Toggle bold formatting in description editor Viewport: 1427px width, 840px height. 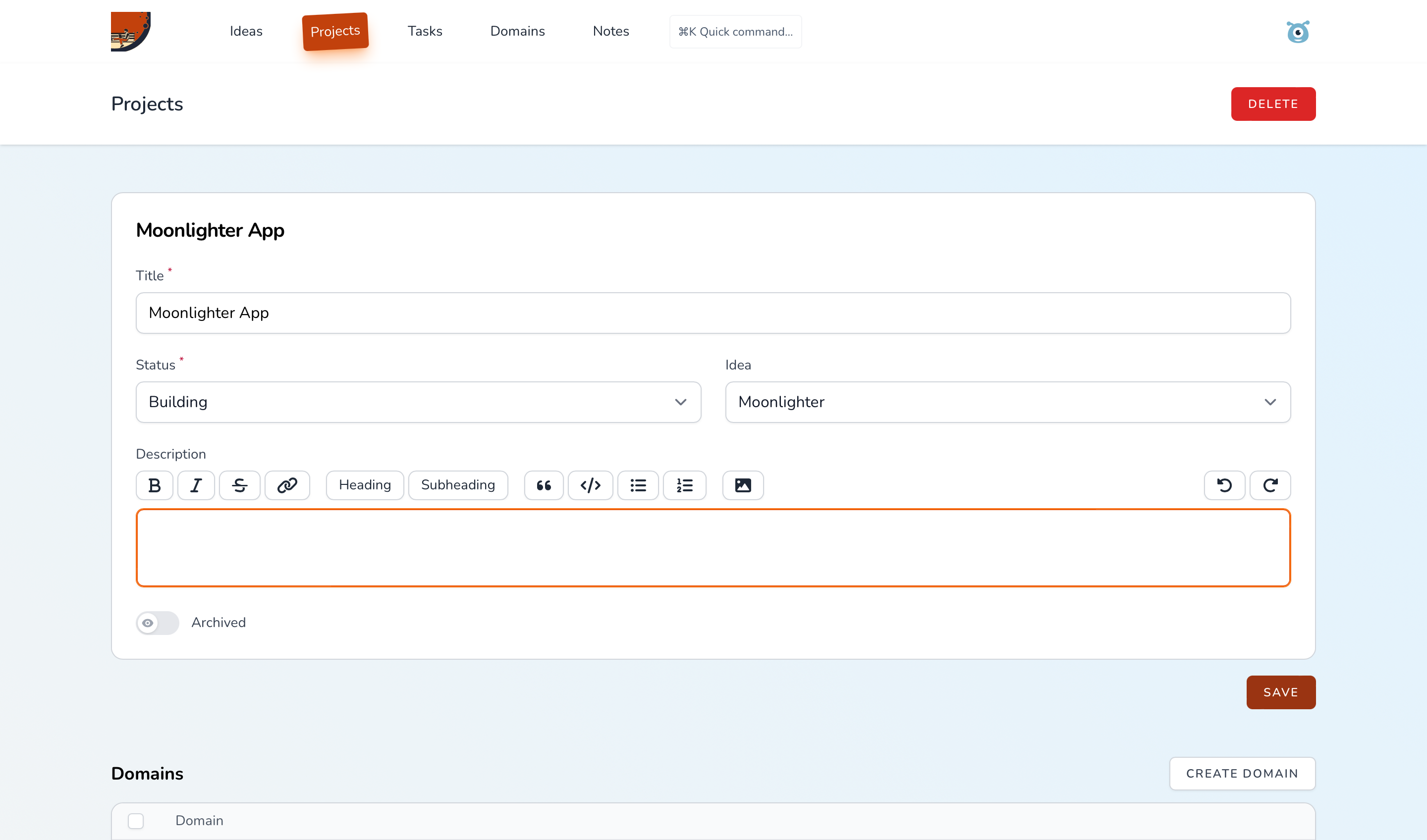pos(154,485)
